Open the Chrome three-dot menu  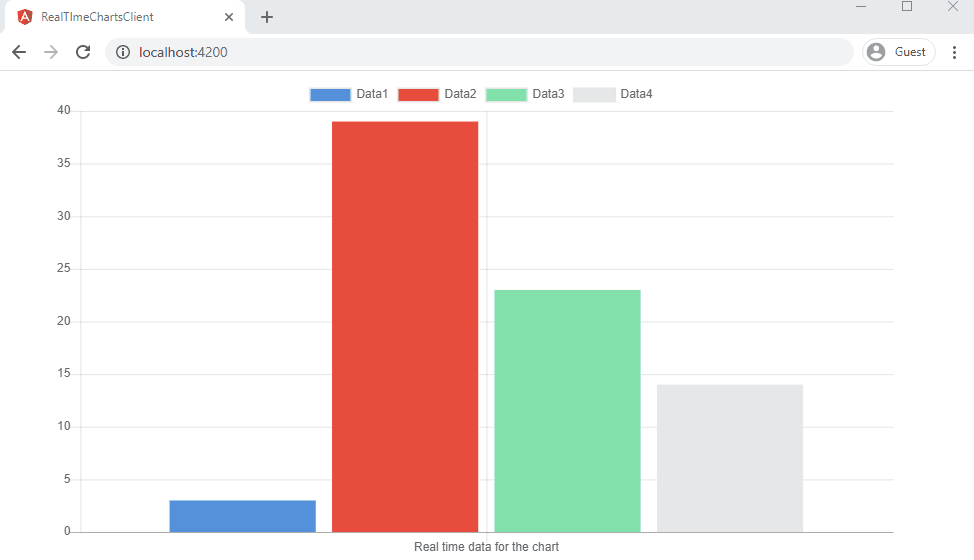(x=954, y=52)
